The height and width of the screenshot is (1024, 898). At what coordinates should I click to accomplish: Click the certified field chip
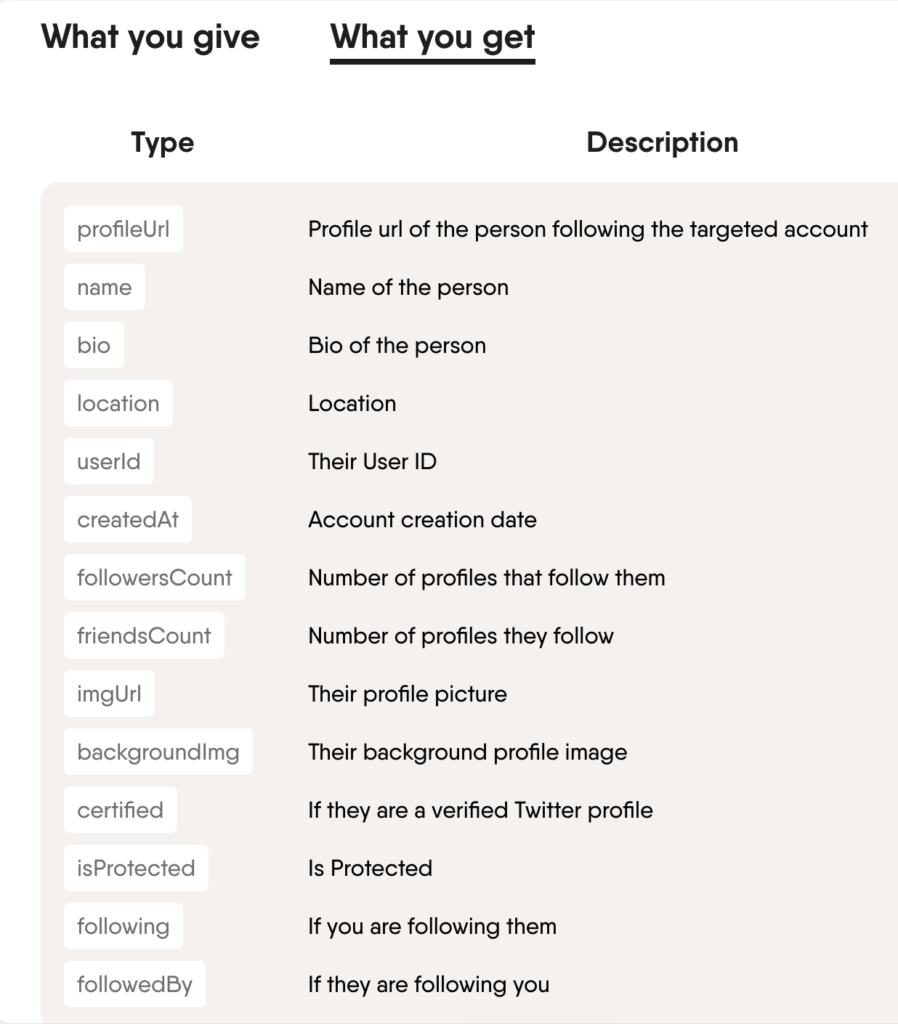(x=120, y=810)
